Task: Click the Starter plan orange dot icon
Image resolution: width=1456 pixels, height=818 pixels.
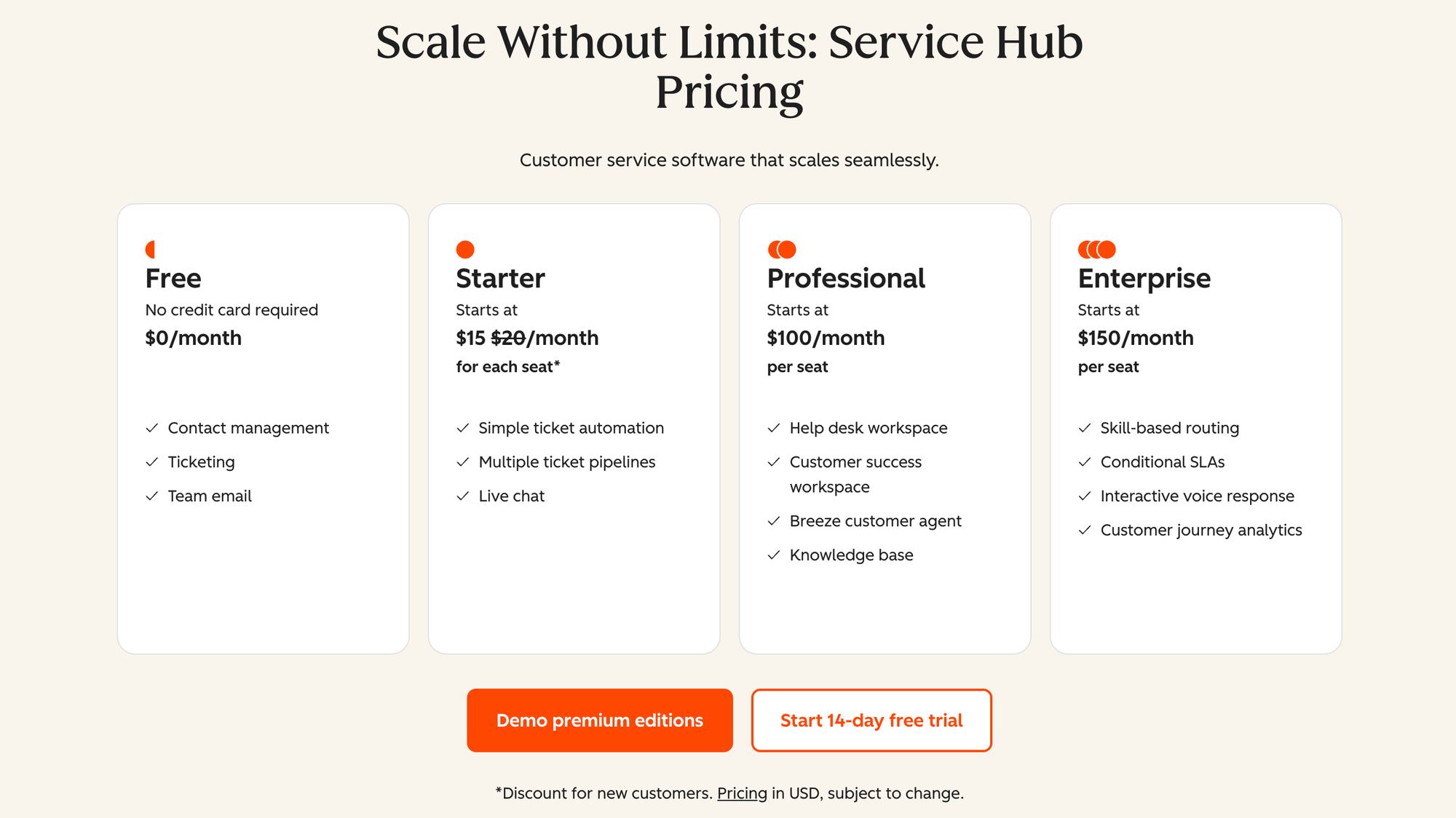Action: [464, 248]
